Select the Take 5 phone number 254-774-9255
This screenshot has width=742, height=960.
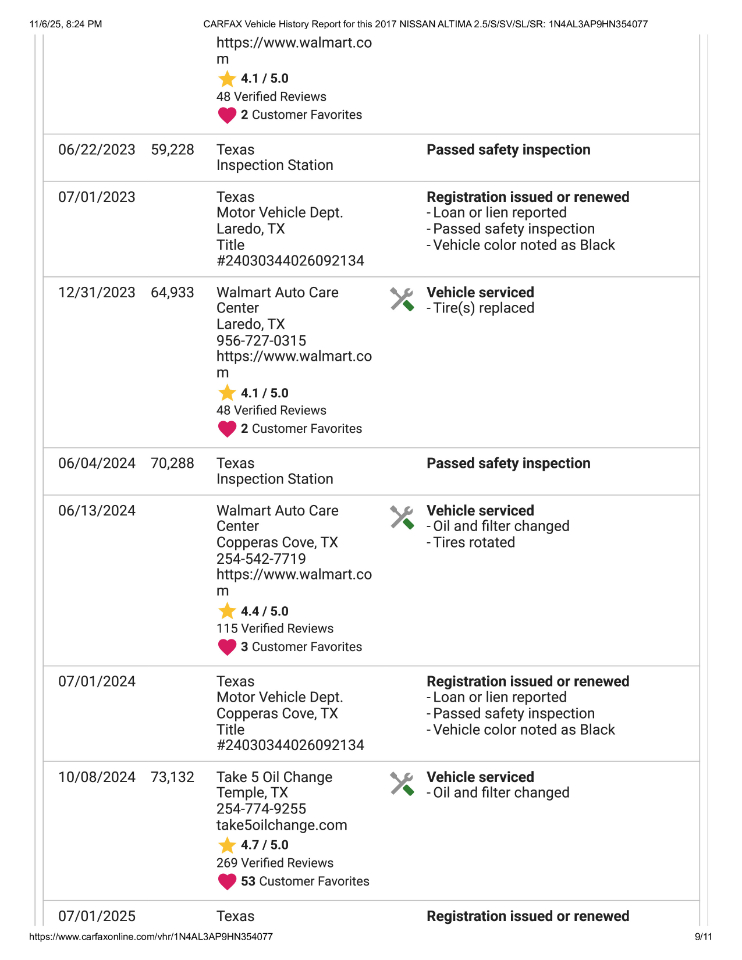point(261,809)
